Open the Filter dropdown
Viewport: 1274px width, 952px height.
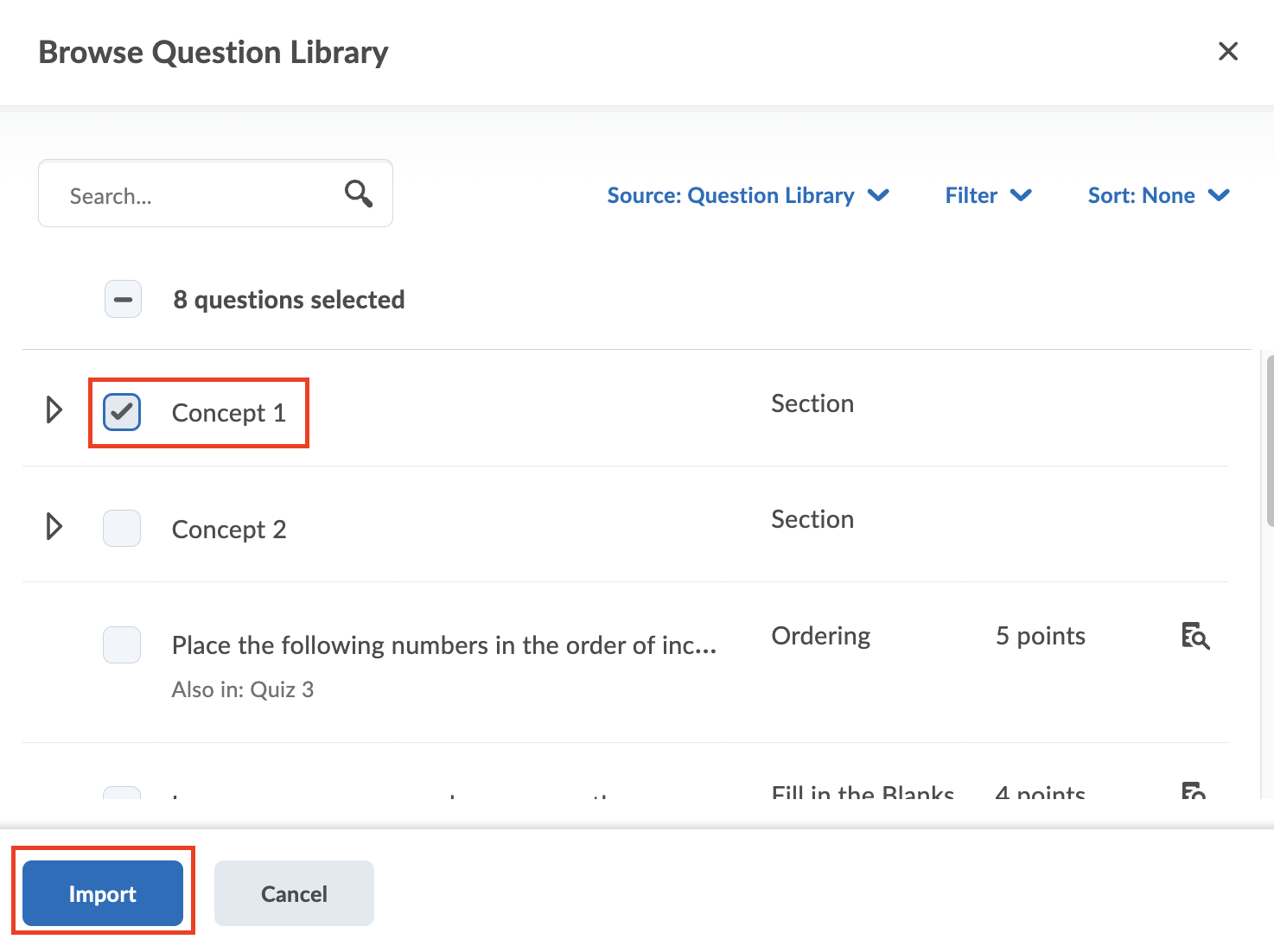click(x=988, y=196)
